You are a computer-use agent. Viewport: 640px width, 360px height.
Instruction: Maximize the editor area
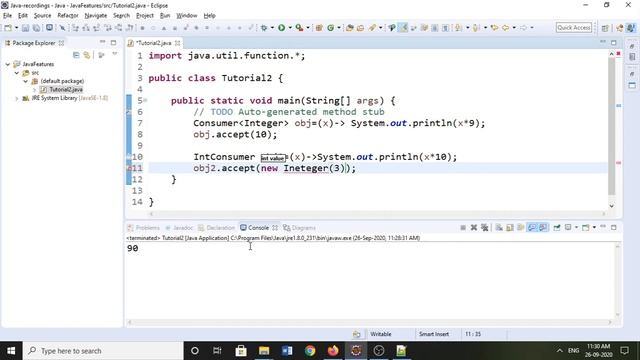[613, 42]
